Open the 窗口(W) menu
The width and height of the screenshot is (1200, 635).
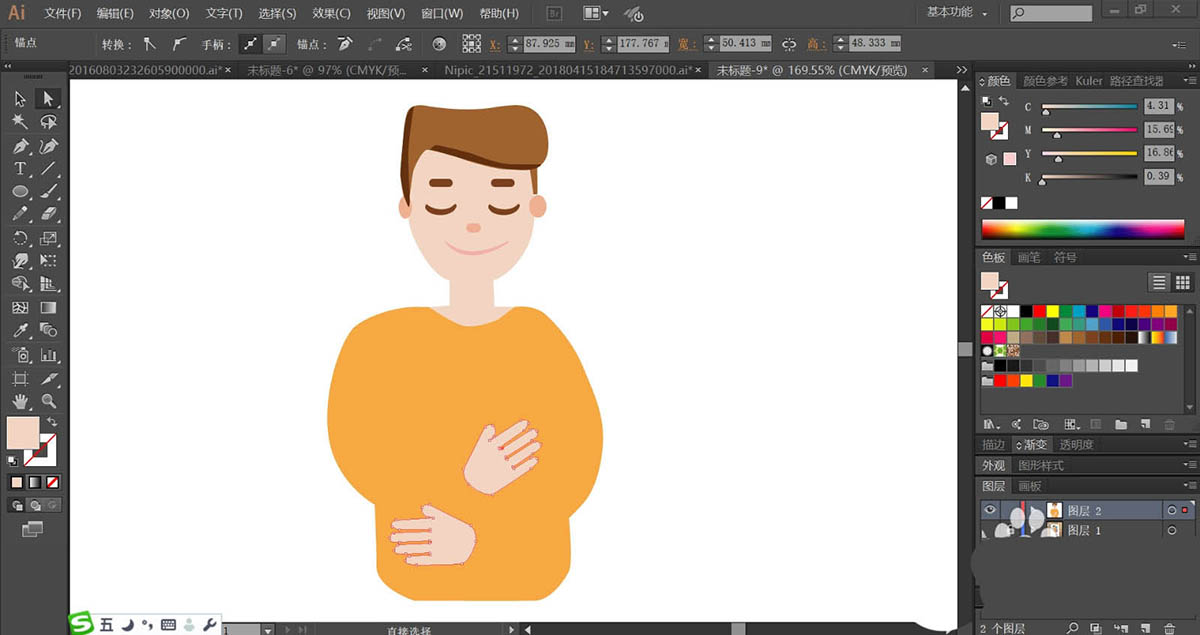442,14
